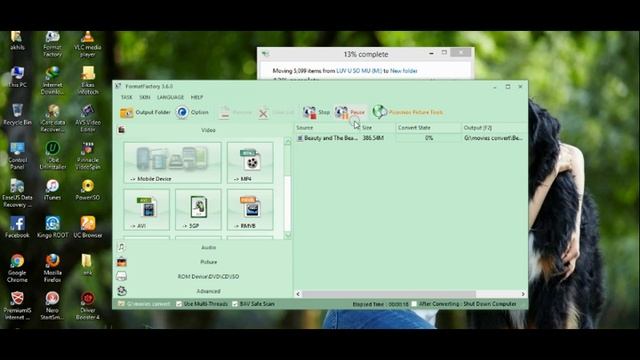
Task: Open the SKIN menu
Action: [144, 97]
